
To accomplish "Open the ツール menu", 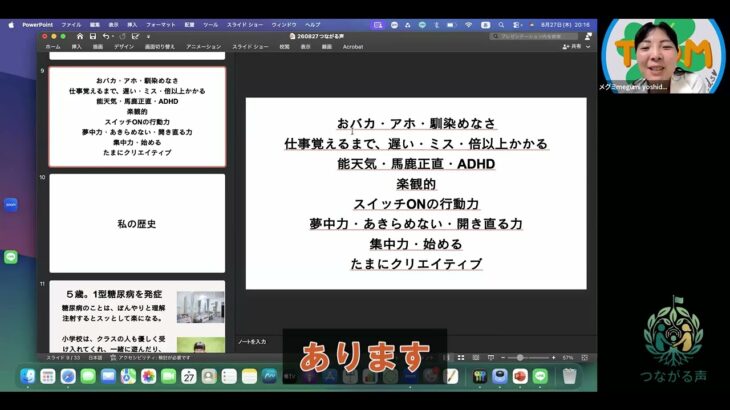I will tap(210, 25).
